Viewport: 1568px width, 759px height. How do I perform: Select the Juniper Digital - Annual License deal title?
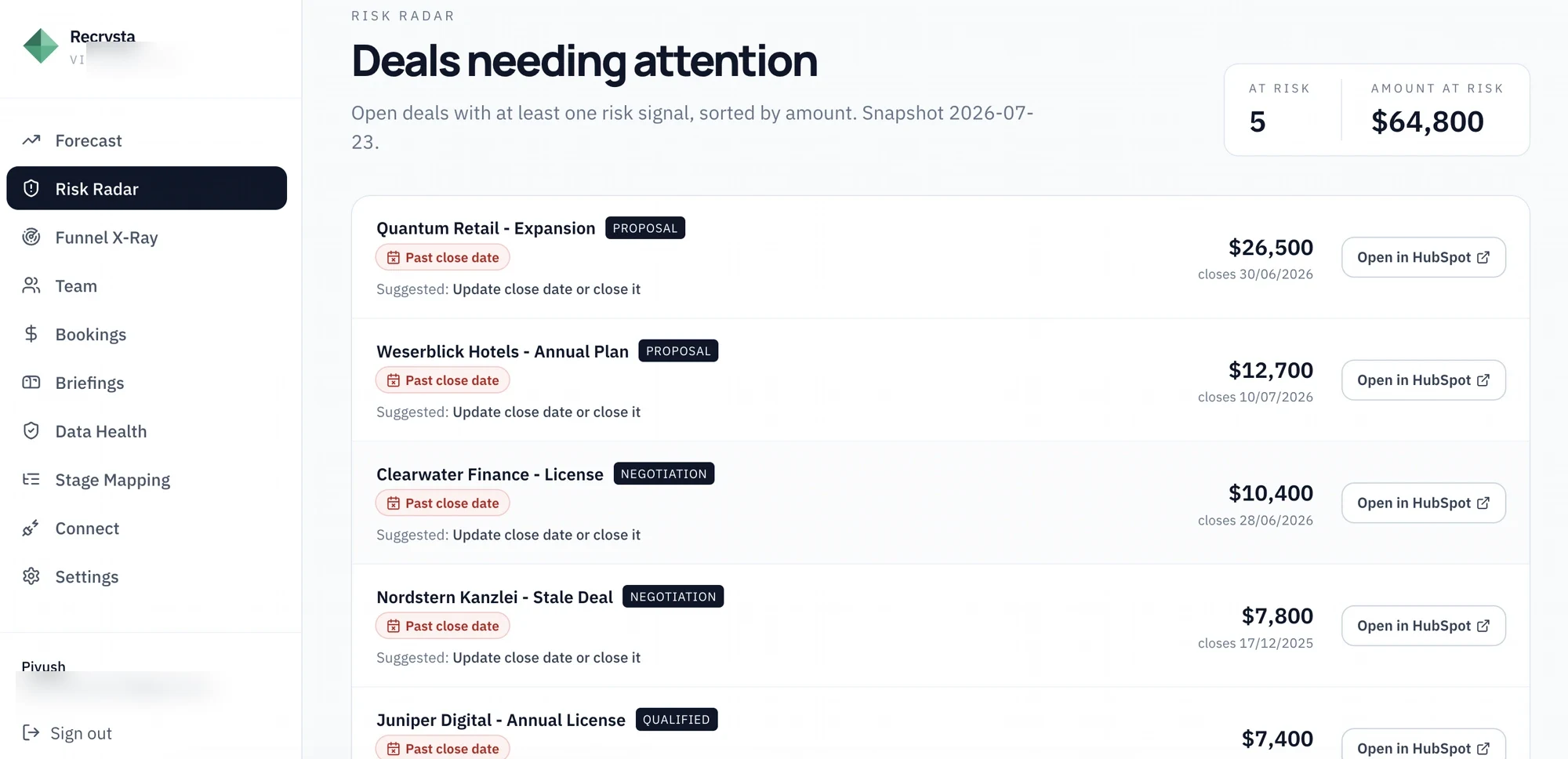501,720
